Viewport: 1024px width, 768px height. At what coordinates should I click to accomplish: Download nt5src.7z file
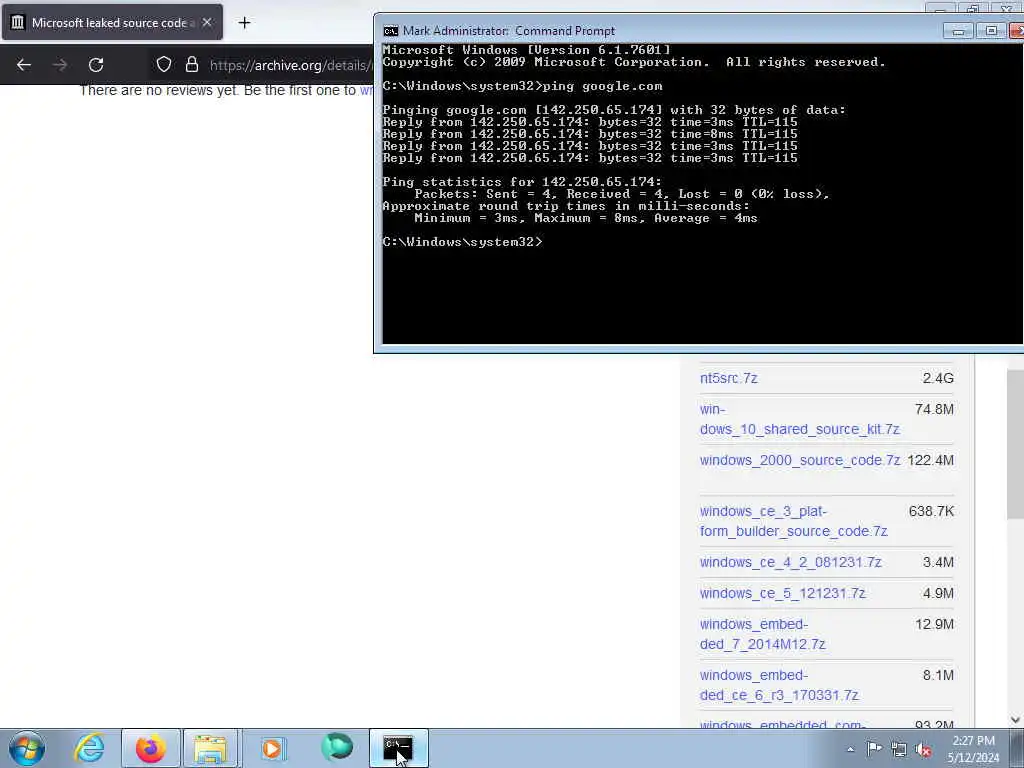pos(728,378)
